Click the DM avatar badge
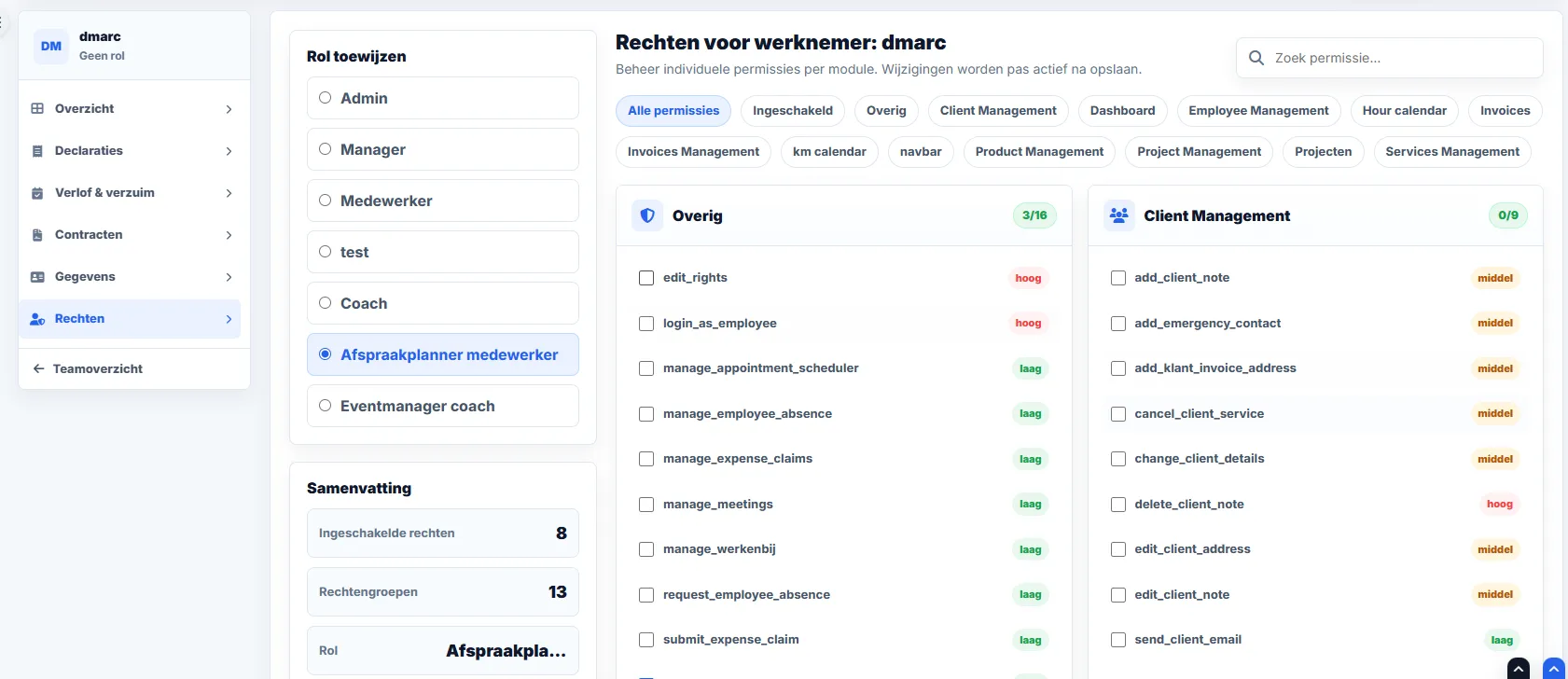The image size is (1568, 679). tap(51, 46)
